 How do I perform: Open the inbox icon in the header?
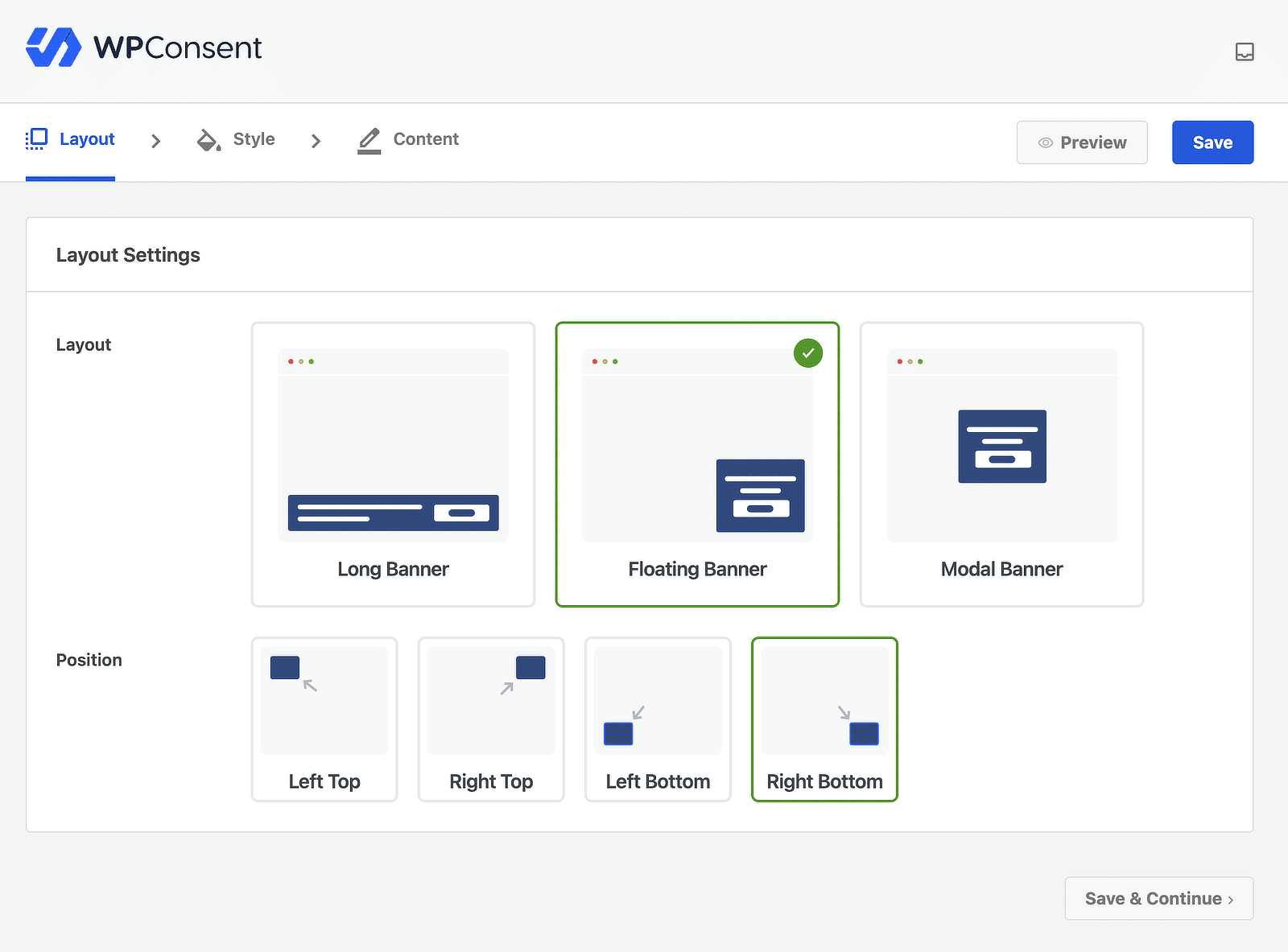tap(1245, 52)
